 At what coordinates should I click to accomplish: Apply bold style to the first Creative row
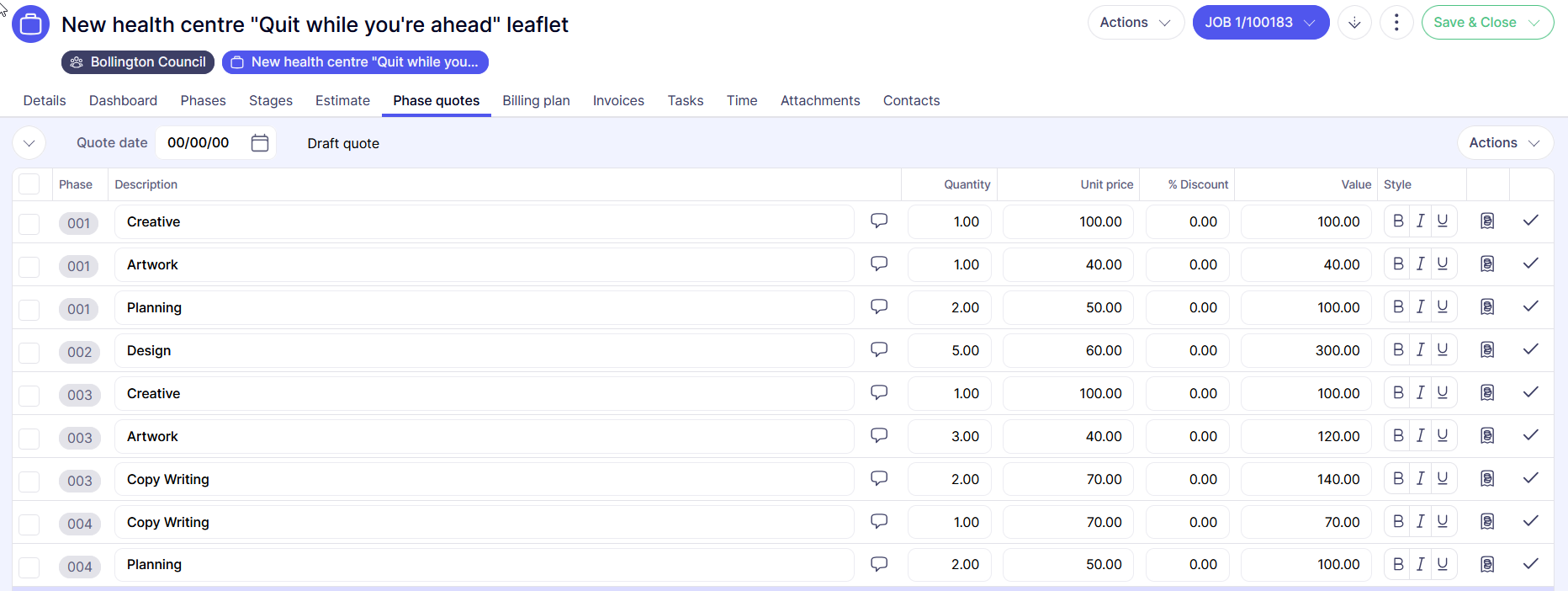(x=1398, y=221)
